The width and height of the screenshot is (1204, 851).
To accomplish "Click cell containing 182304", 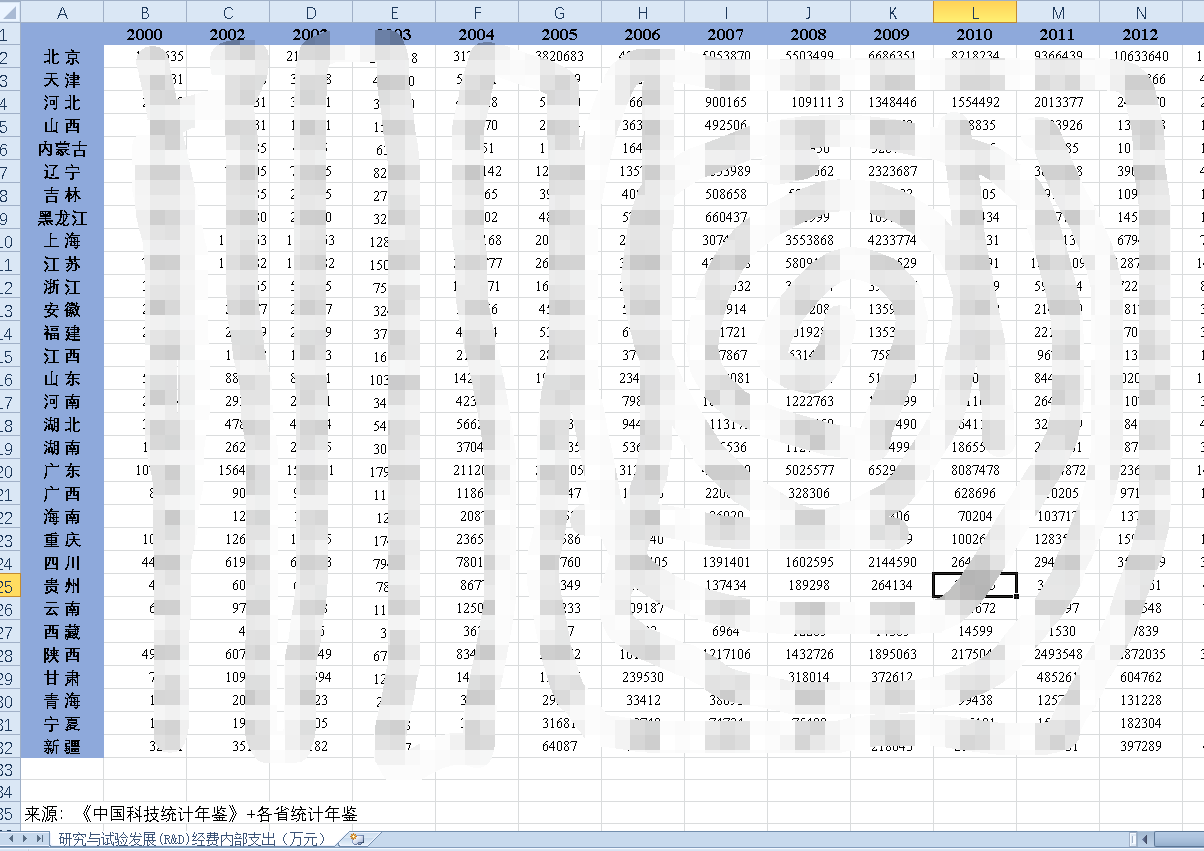I will pos(1141,724).
